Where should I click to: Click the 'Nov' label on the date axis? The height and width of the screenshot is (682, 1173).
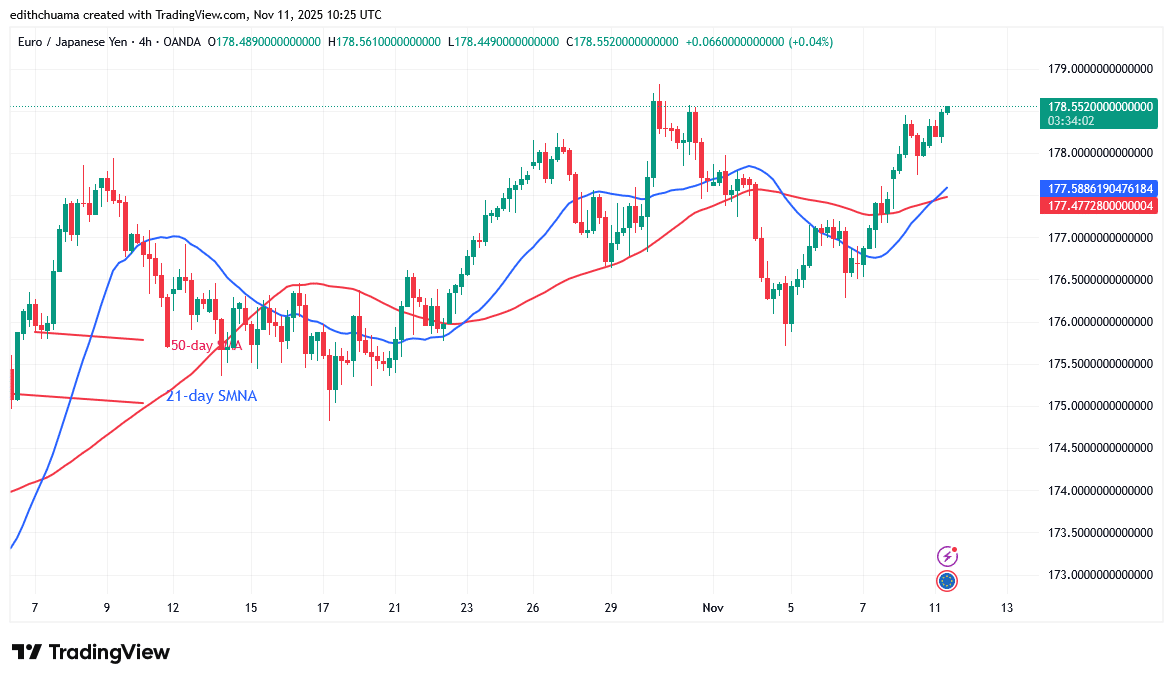coord(713,607)
